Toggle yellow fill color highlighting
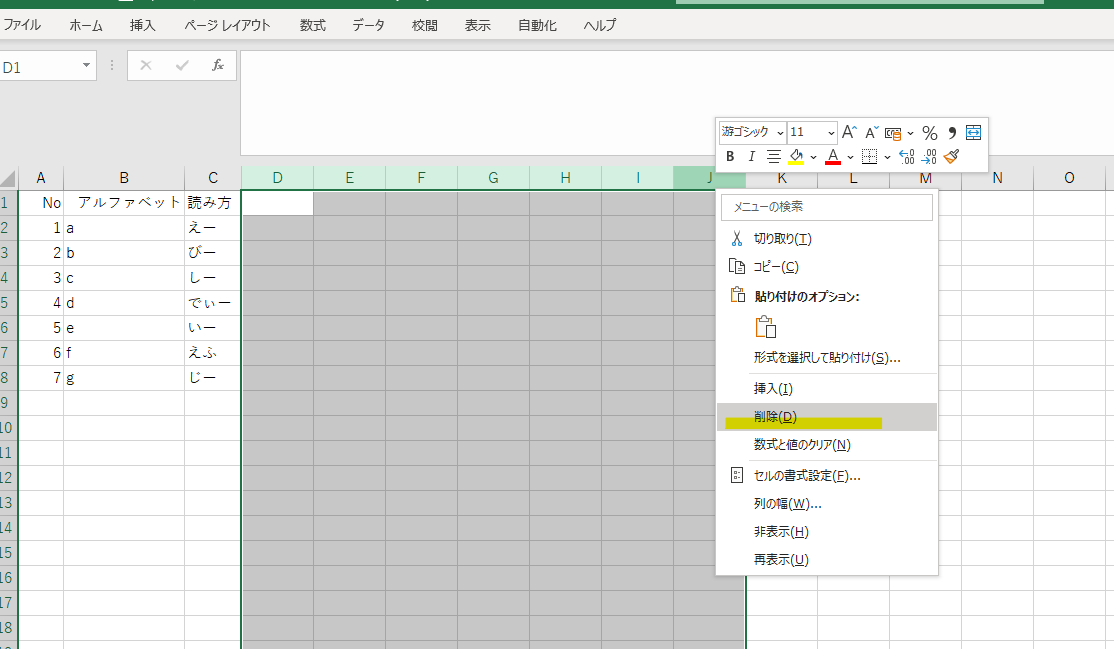Screen dimensions: 1114x649 pyautogui.click(x=795, y=157)
